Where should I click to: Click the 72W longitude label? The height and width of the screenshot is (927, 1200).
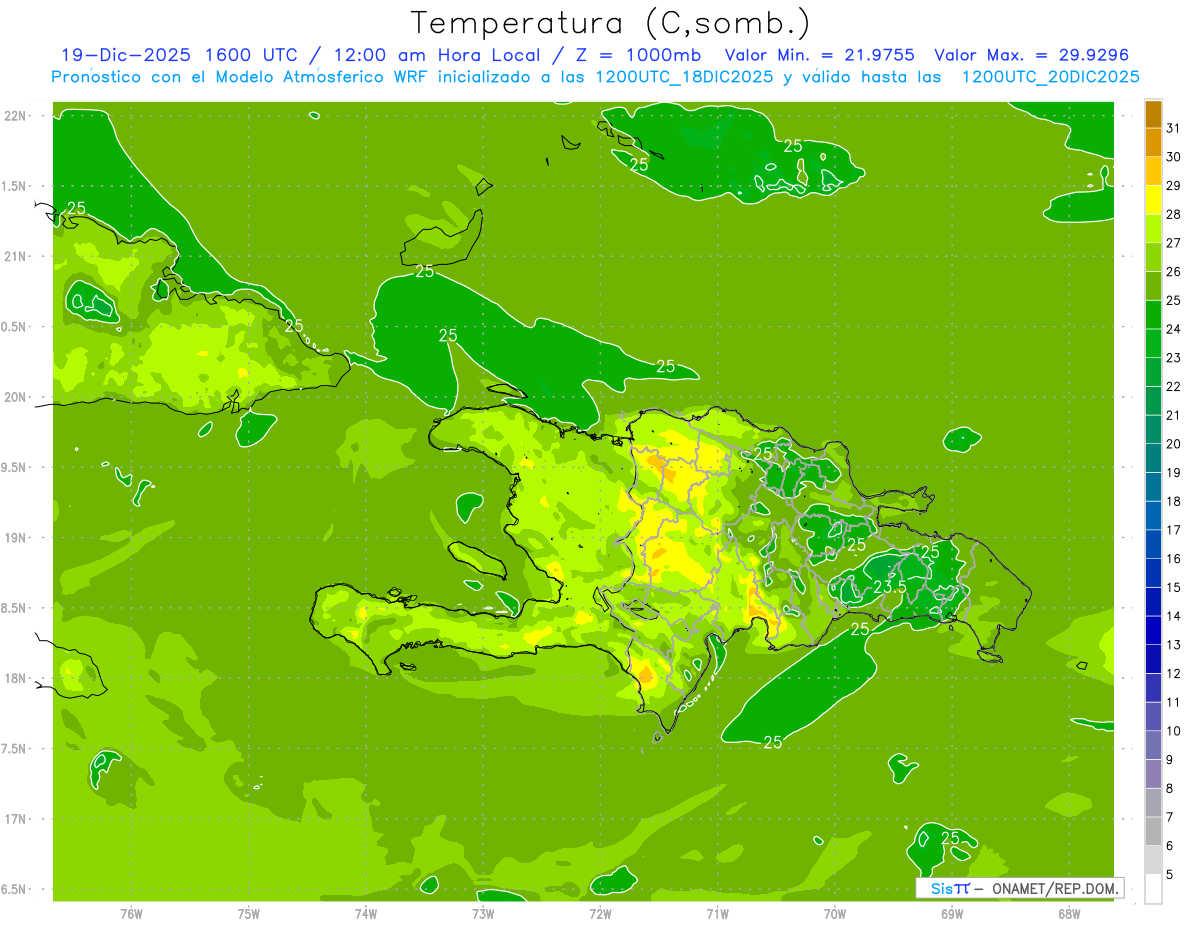600,913
